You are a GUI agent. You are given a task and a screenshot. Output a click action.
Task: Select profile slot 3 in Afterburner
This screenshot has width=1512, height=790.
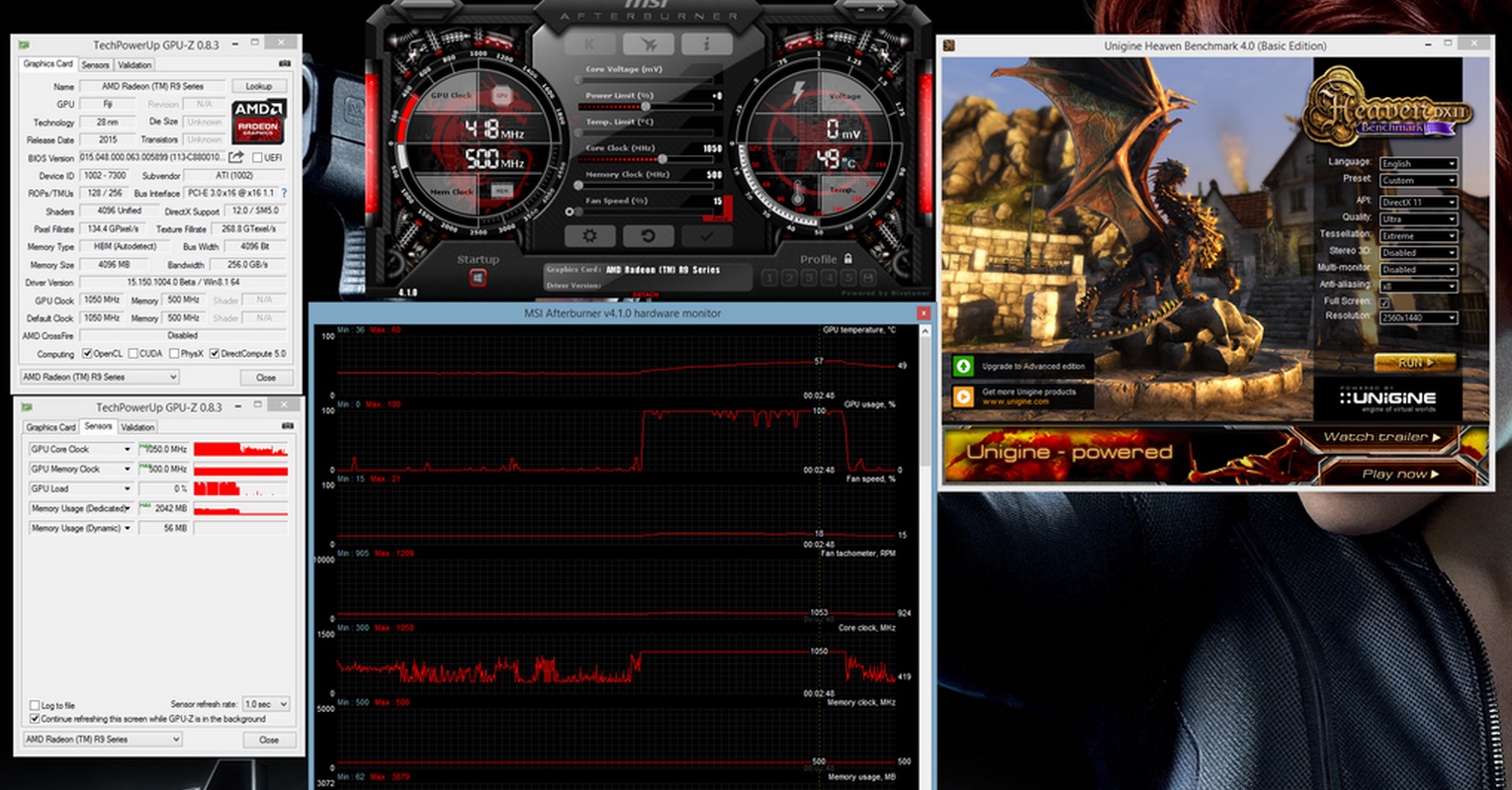(x=809, y=279)
